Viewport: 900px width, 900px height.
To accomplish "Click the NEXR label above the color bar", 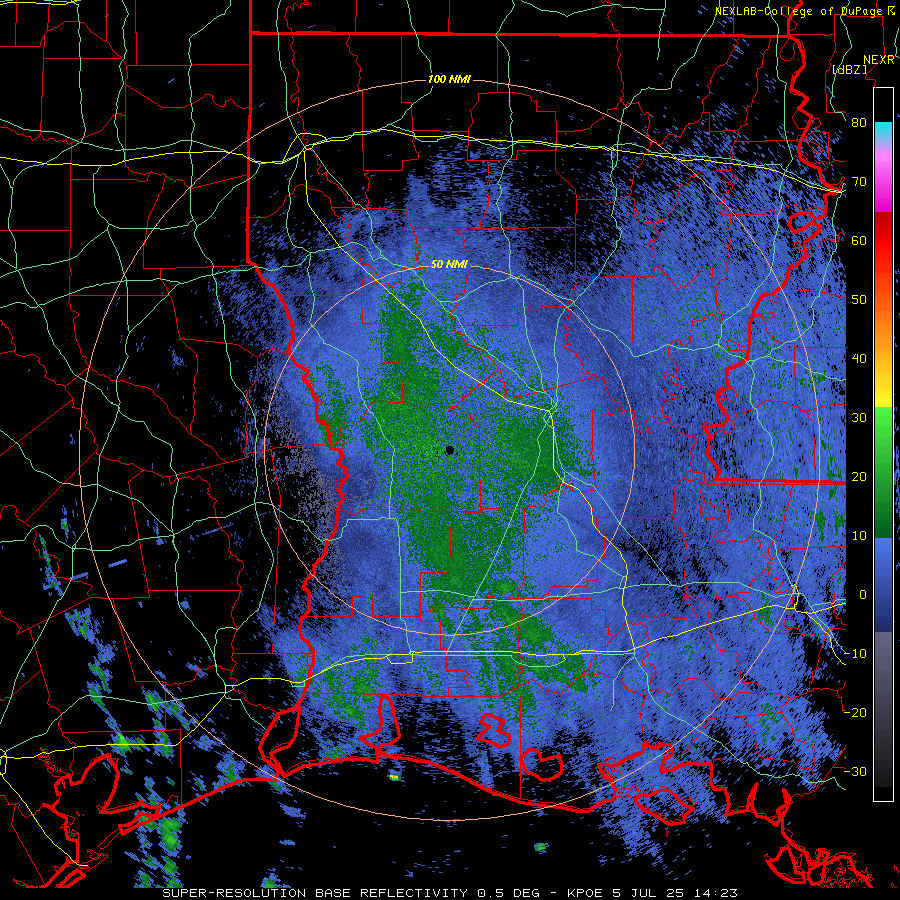I will point(879,60).
